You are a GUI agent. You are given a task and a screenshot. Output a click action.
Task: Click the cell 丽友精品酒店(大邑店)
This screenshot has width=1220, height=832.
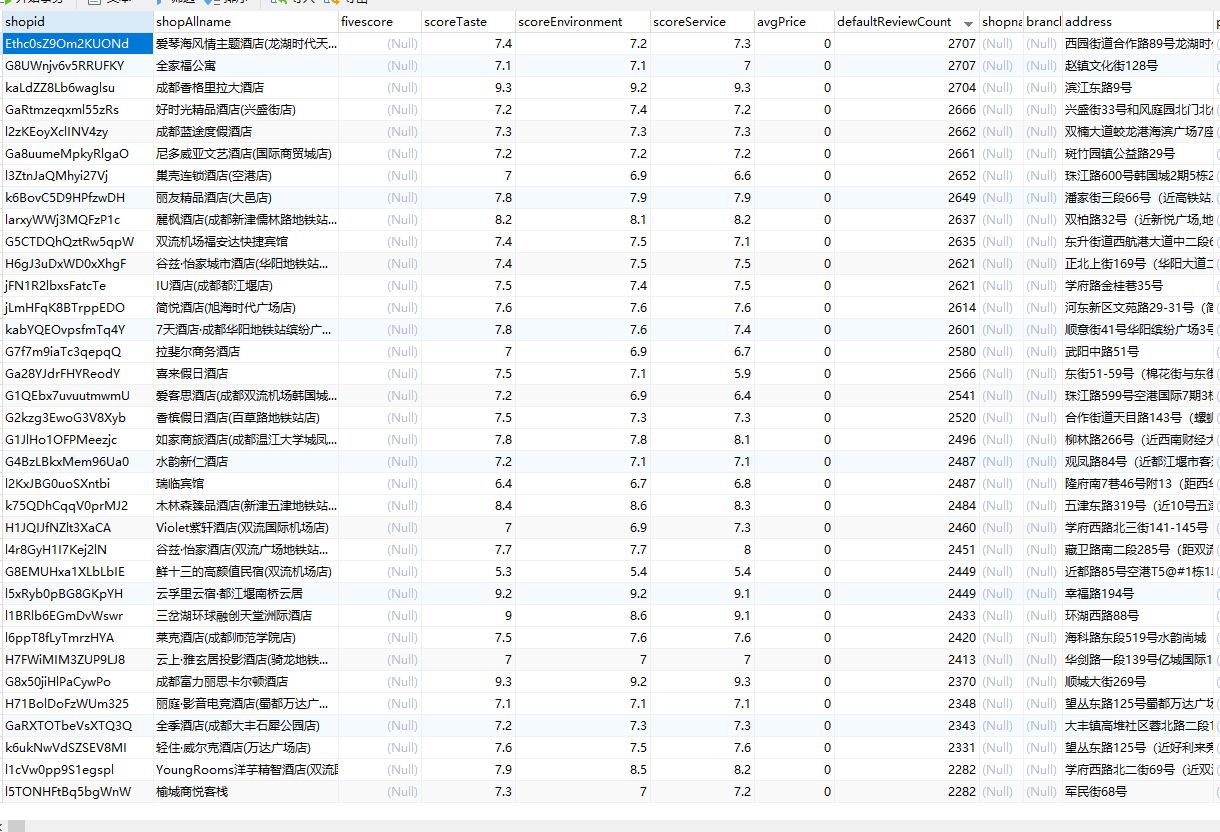(245, 198)
